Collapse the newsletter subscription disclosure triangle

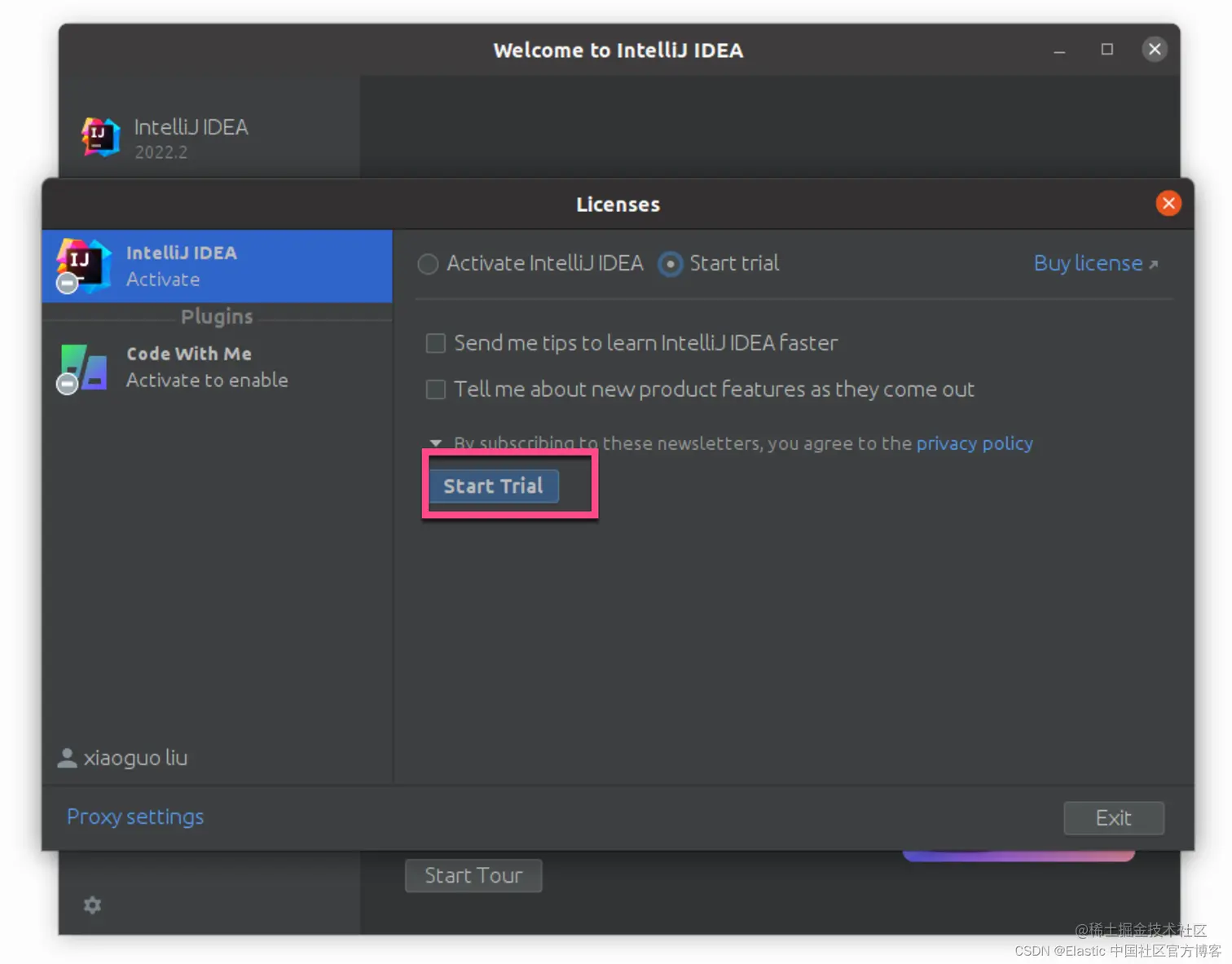click(436, 442)
